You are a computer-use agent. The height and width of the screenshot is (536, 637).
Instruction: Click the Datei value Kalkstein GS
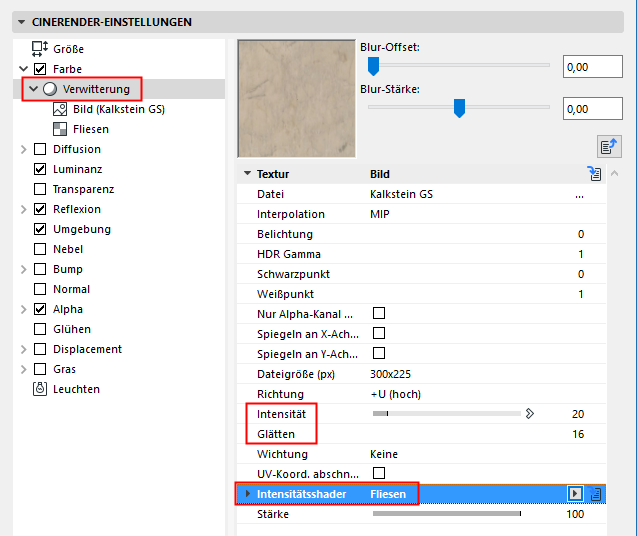click(401, 194)
